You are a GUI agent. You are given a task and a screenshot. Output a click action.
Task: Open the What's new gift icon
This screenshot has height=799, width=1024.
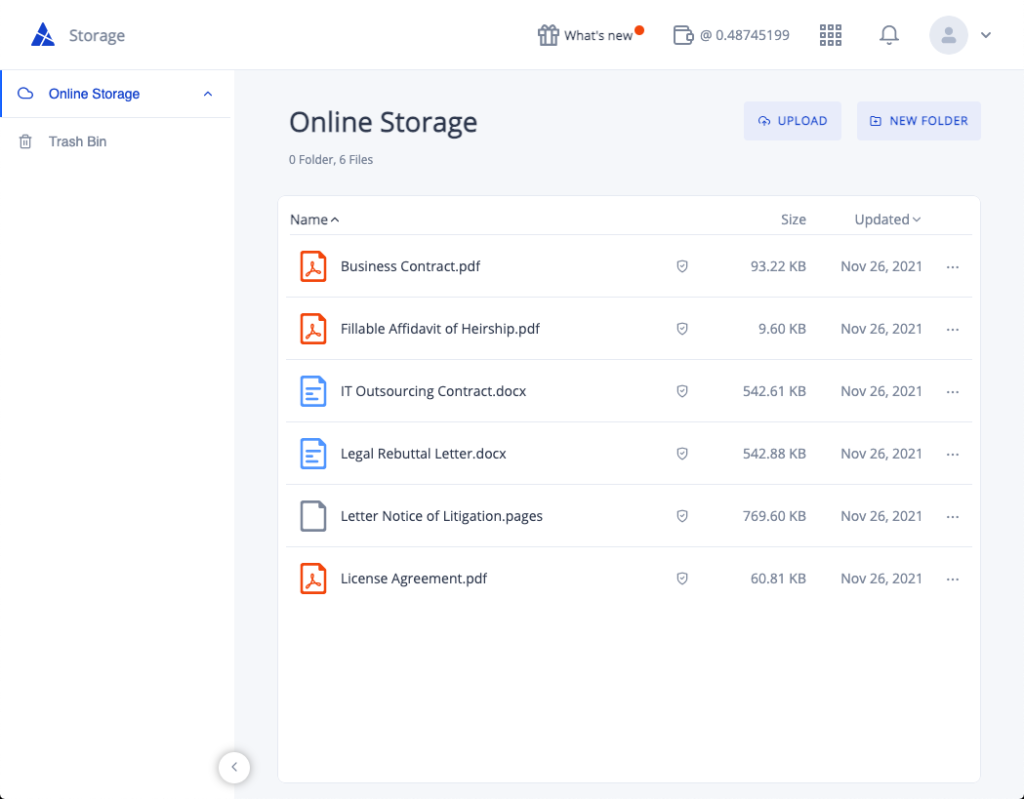pos(548,35)
